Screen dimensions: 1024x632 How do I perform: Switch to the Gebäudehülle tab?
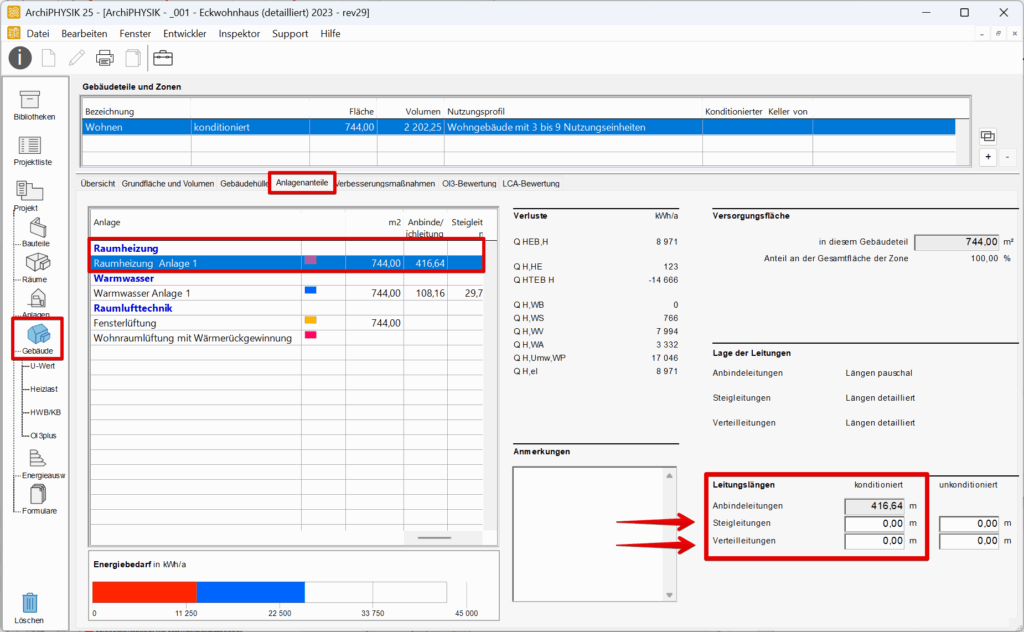click(244, 183)
